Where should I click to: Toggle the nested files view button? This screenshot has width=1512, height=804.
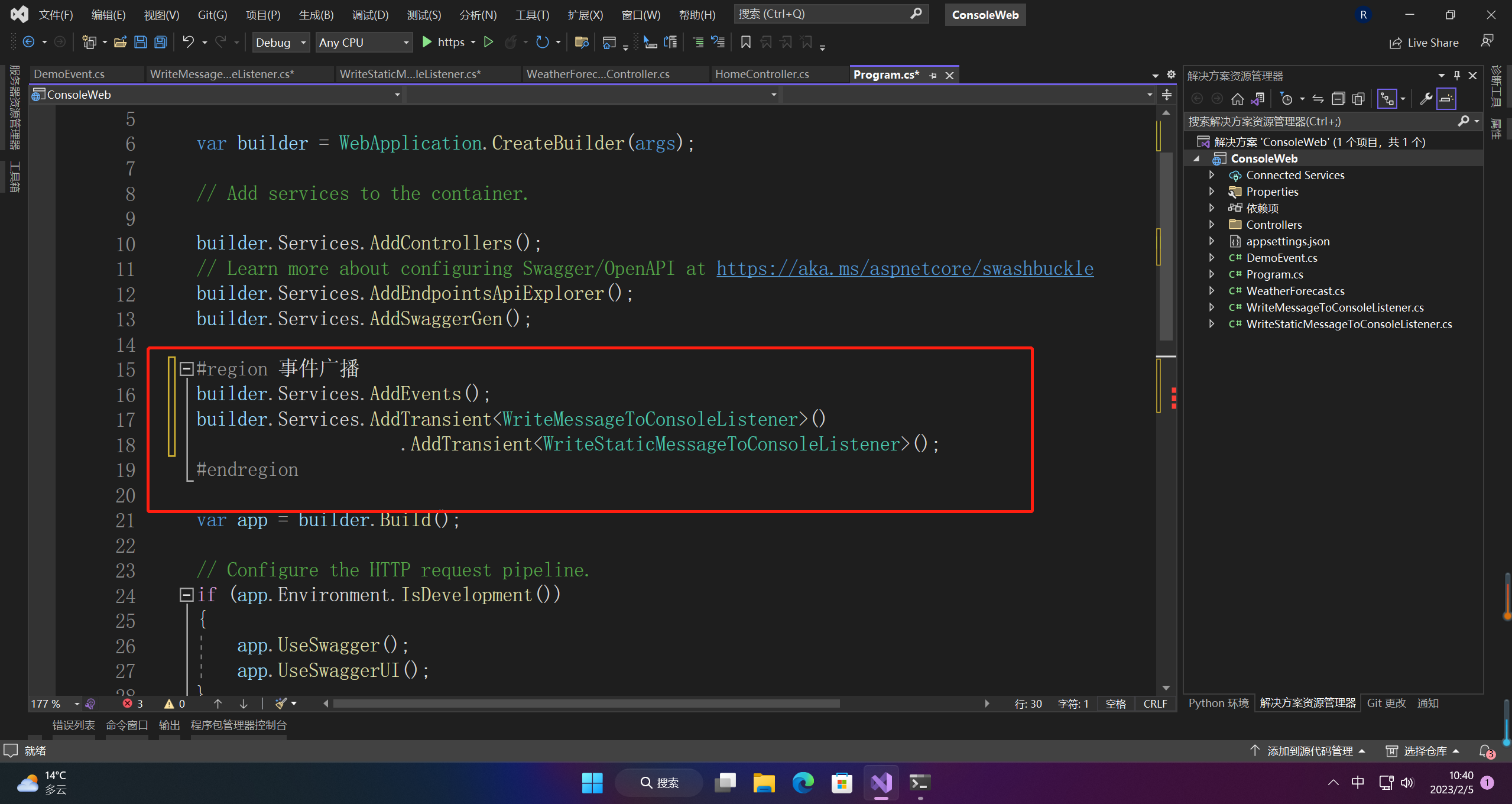tap(1387, 99)
